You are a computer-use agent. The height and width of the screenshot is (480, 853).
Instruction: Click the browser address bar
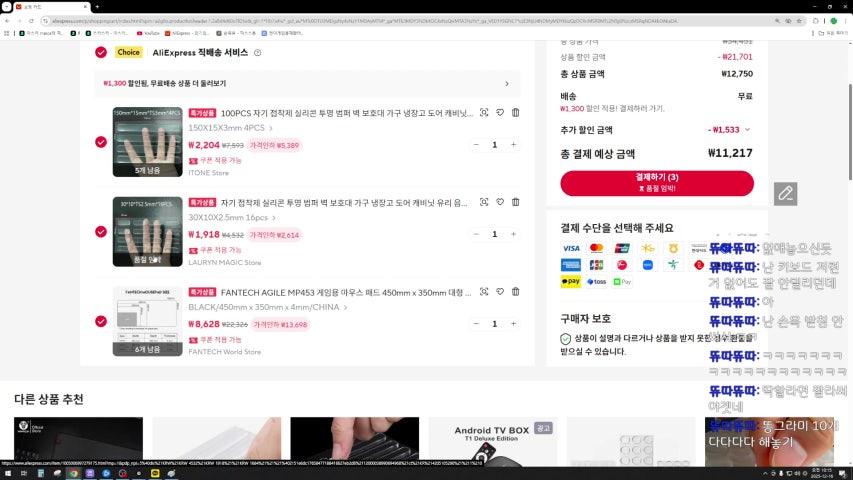(364, 21)
